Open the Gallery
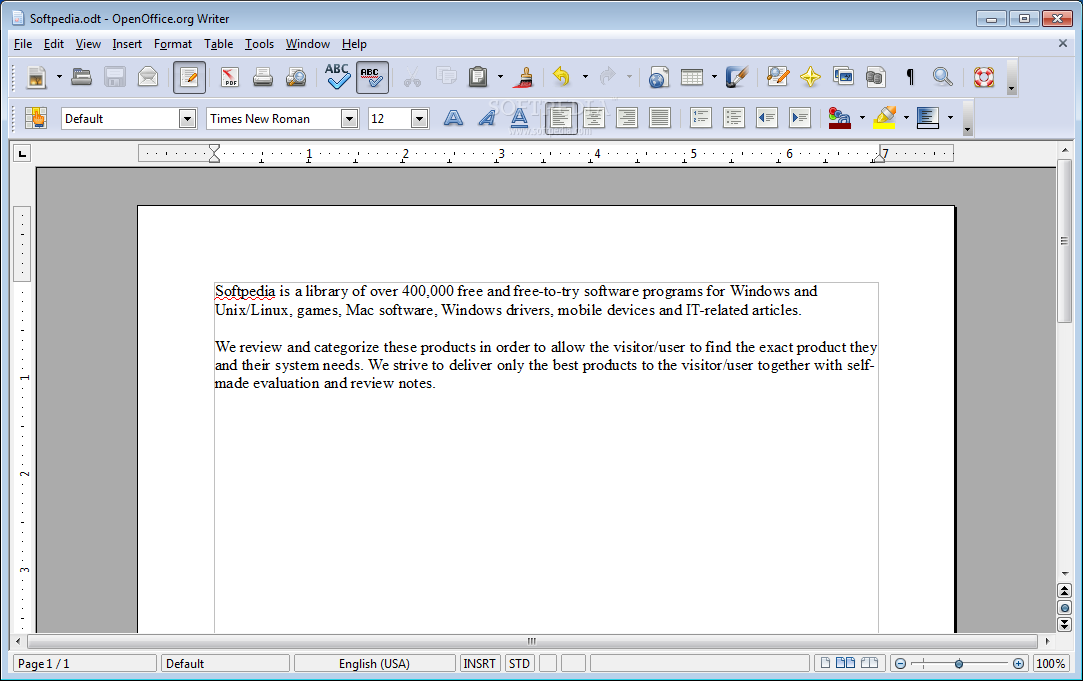This screenshot has height=681, width=1083. click(843, 77)
